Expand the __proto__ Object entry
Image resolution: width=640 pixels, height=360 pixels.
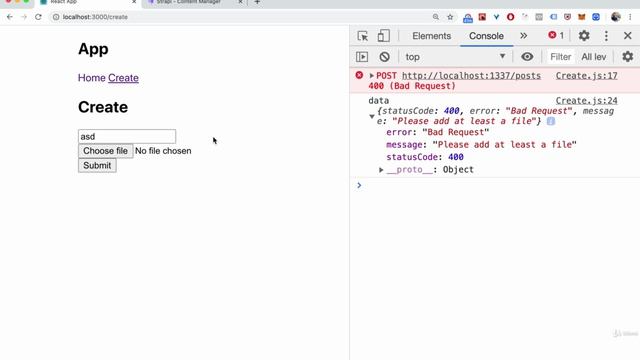[x=381, y=169]
